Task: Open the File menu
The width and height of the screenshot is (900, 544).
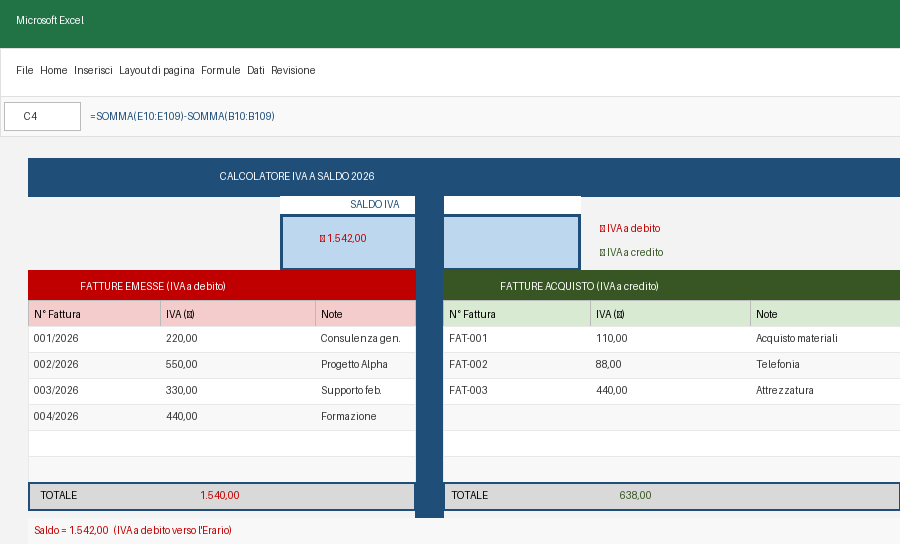Action: point(25,70)
